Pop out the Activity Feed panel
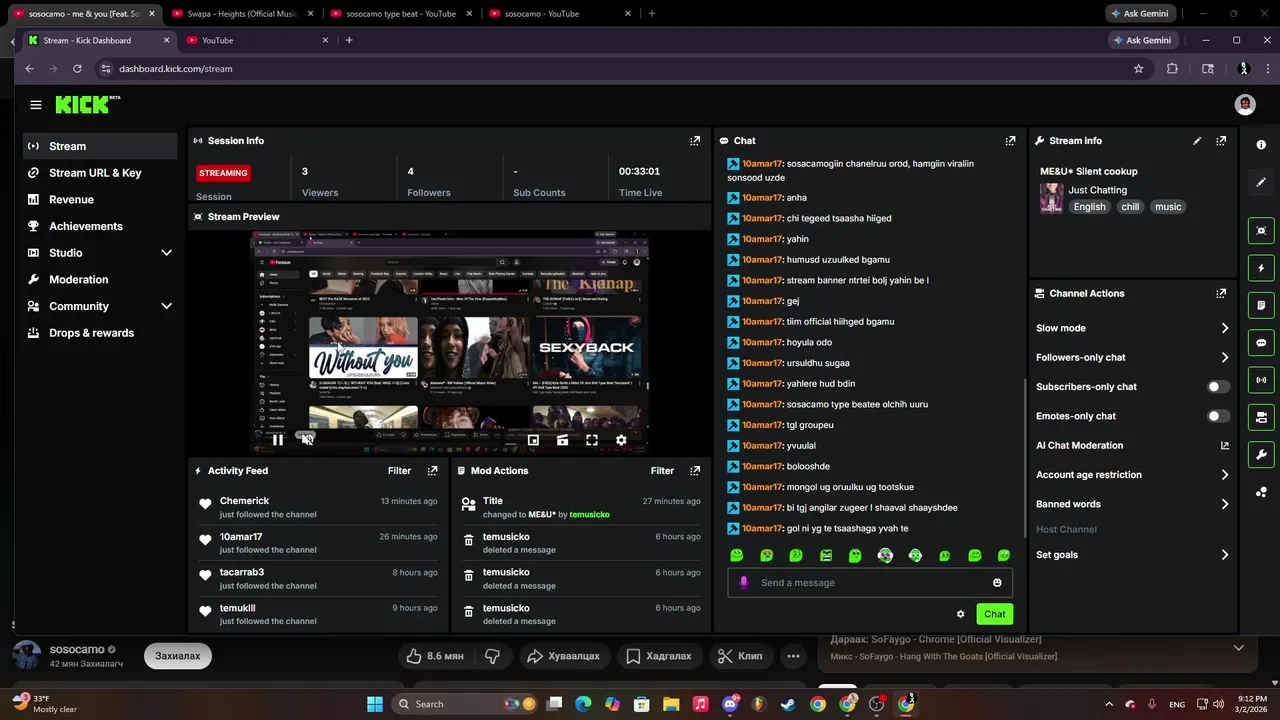The height and width of the screenshot is (720, 1280). 433,470
